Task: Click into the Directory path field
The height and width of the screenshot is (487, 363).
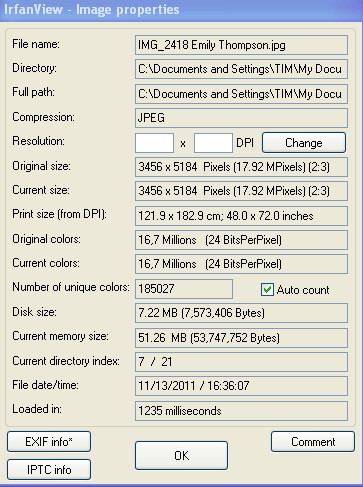Action: 241,69
